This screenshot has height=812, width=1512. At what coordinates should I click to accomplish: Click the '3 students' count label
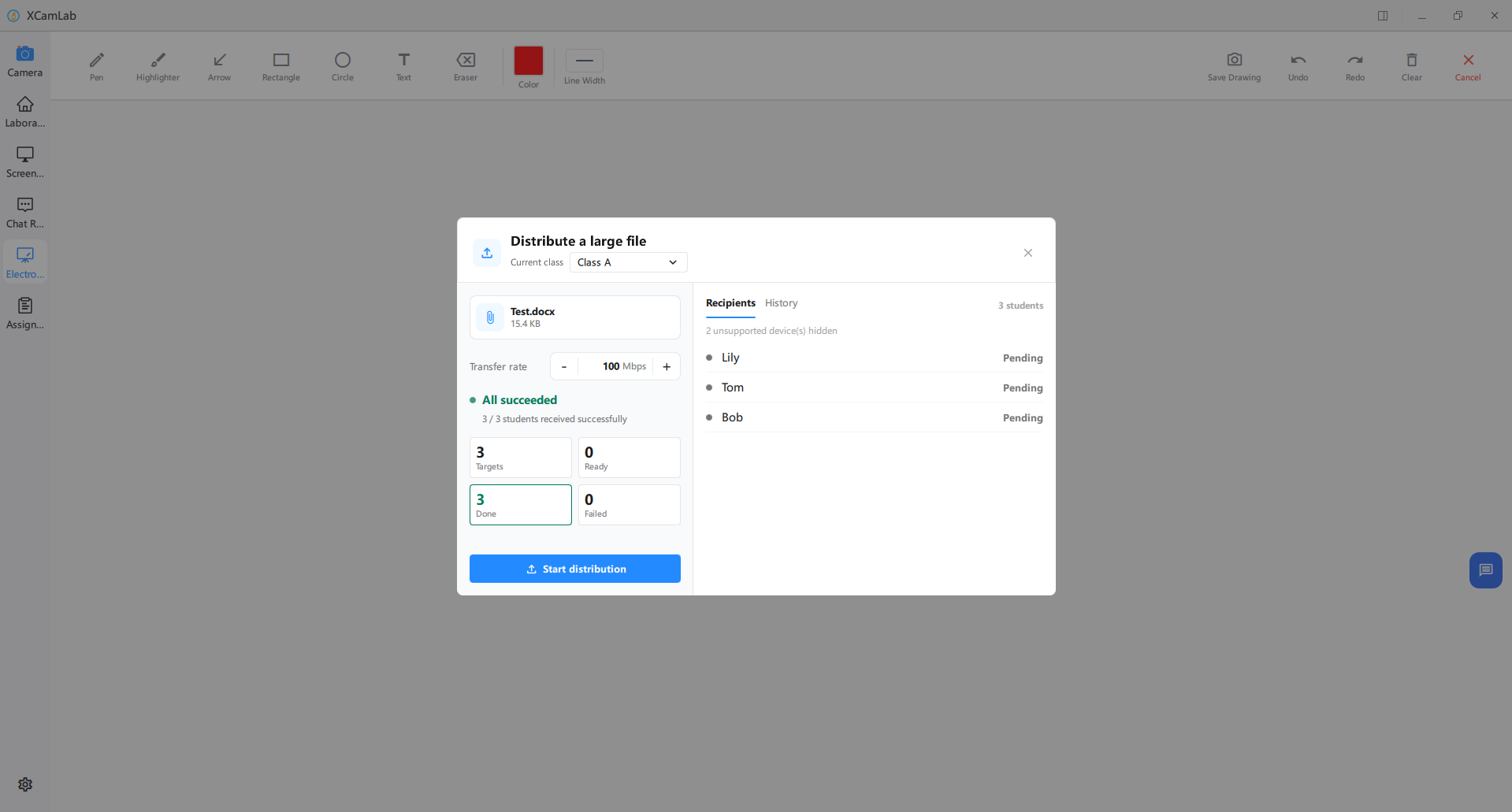click(x=1020, y=306)
